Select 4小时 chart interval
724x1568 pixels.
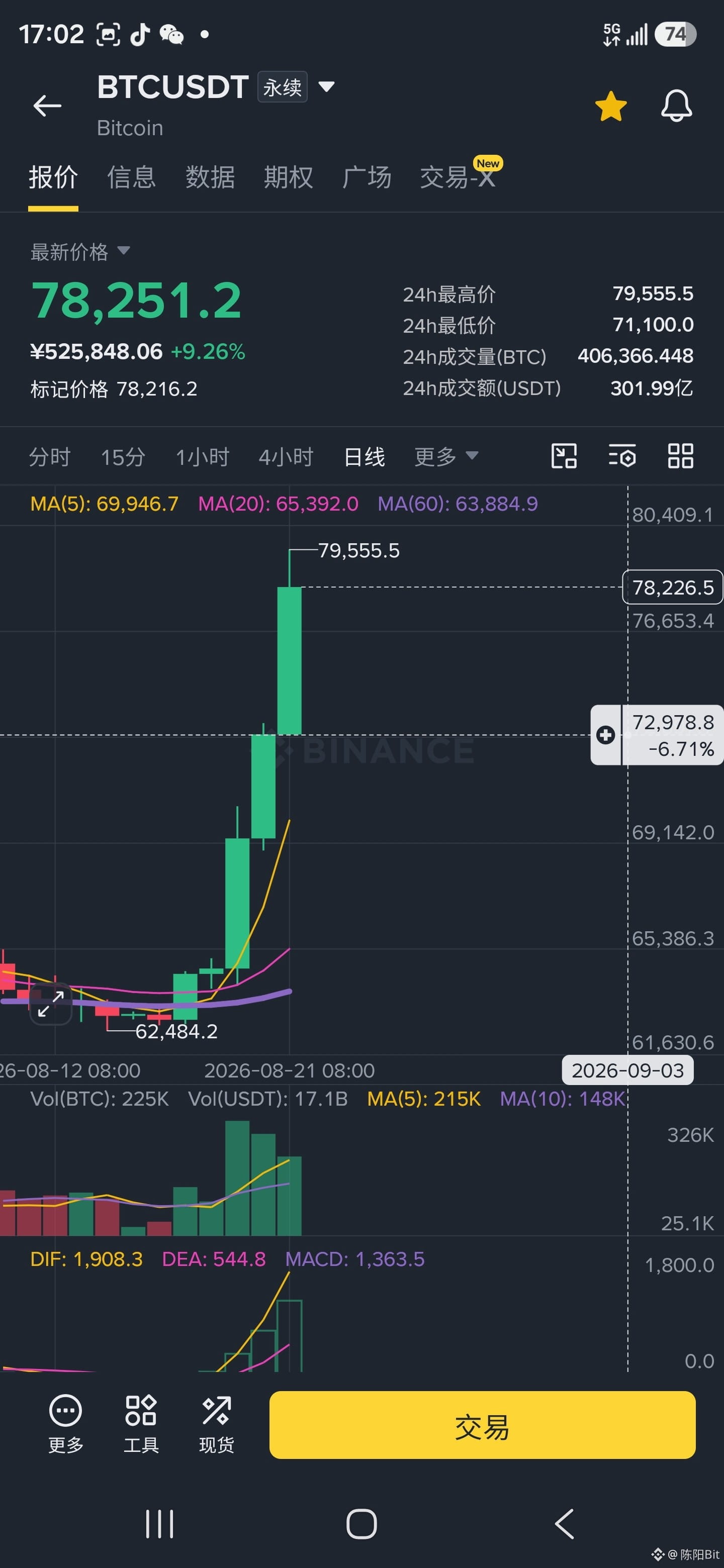click(x=286, y=456)
